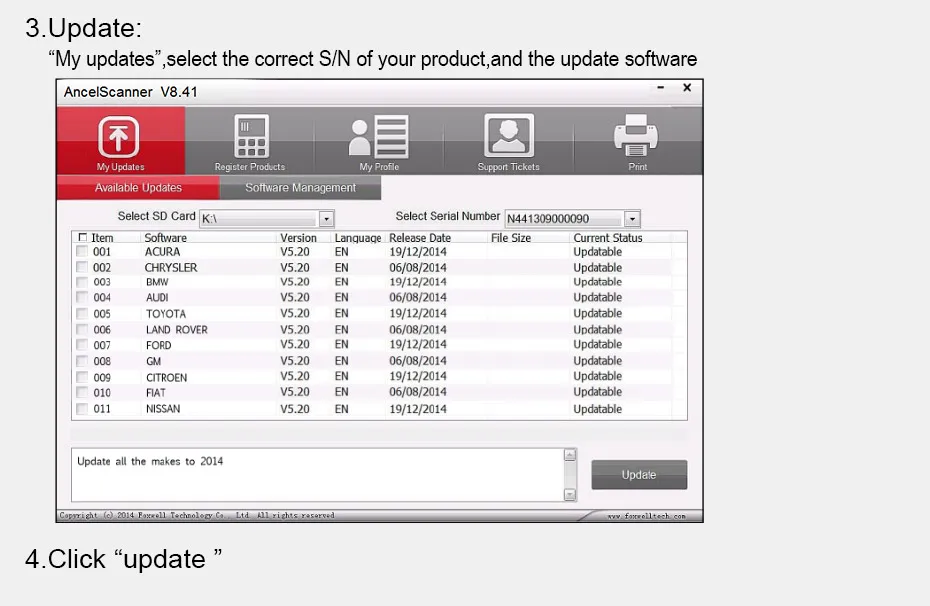This screenshot has width=930, height=606.
Task: Select the AUDI software name
Action: coord(157,298)
